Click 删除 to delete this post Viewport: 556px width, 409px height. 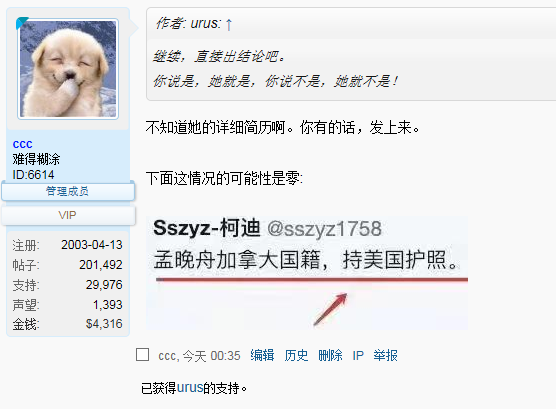330,355
